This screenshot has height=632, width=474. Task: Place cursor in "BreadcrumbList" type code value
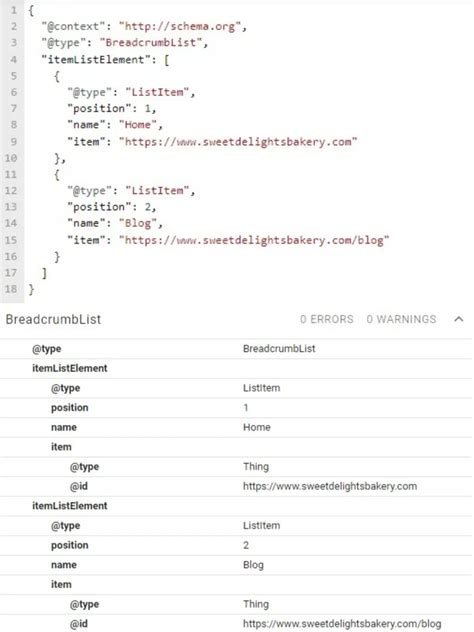153,43
